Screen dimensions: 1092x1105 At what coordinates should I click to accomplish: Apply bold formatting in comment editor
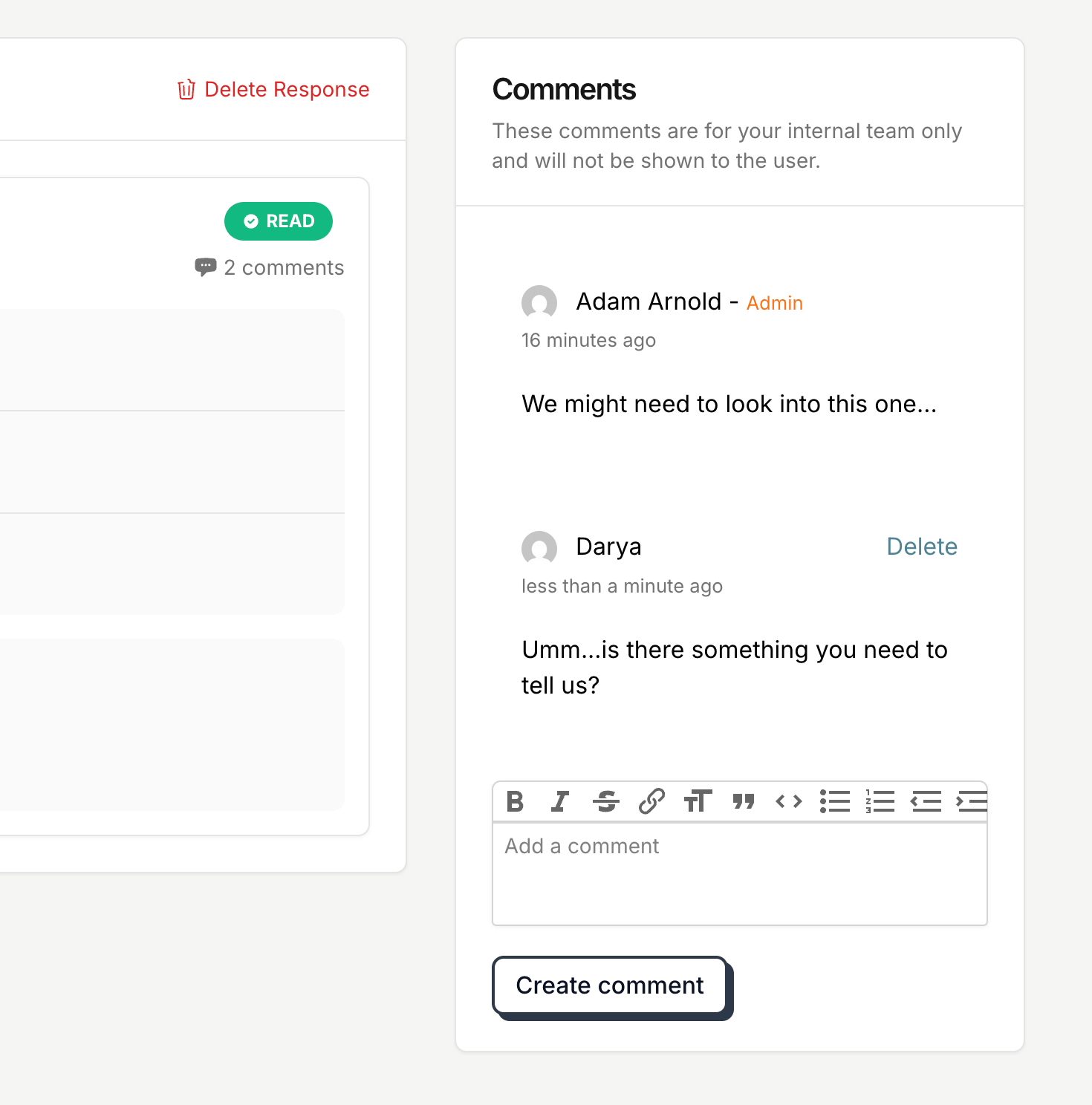(515, 802)
